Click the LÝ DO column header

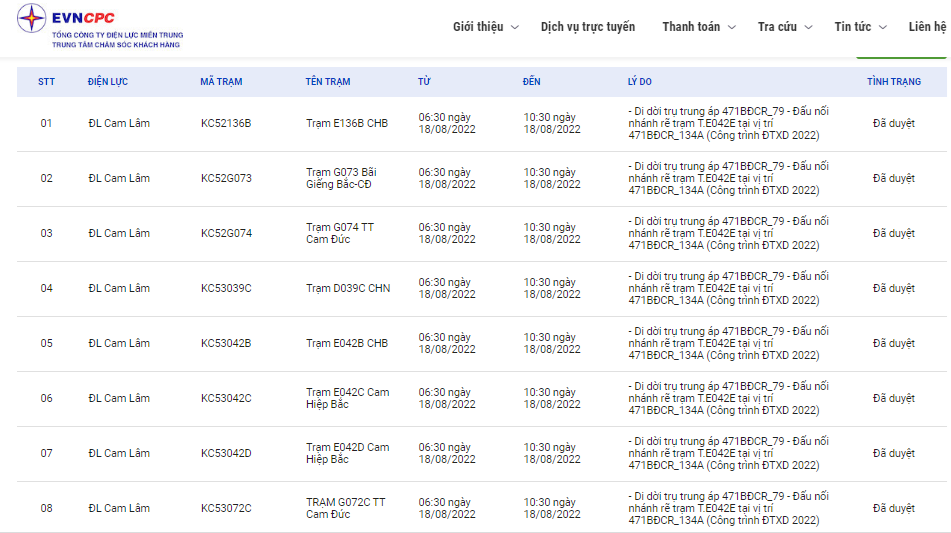[639, 82]
